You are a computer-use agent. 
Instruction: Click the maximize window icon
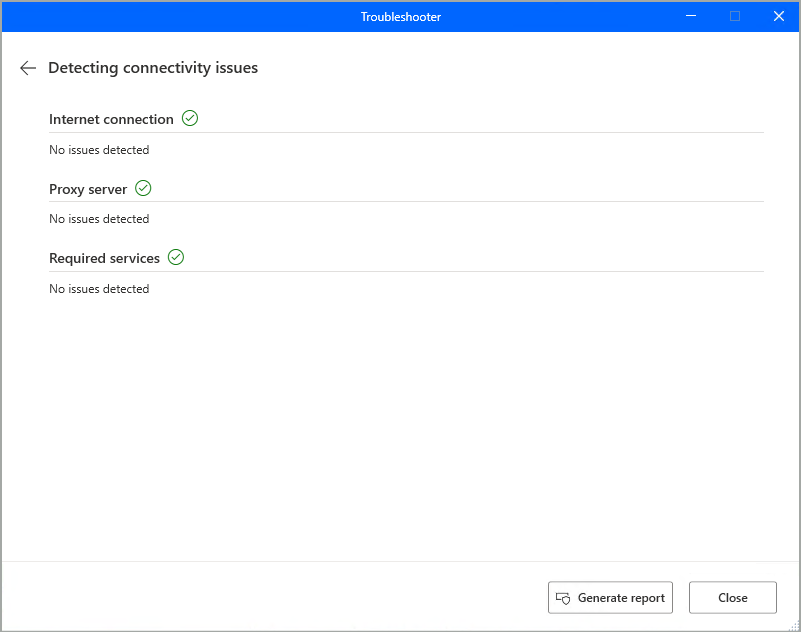[x=735, y=16]
